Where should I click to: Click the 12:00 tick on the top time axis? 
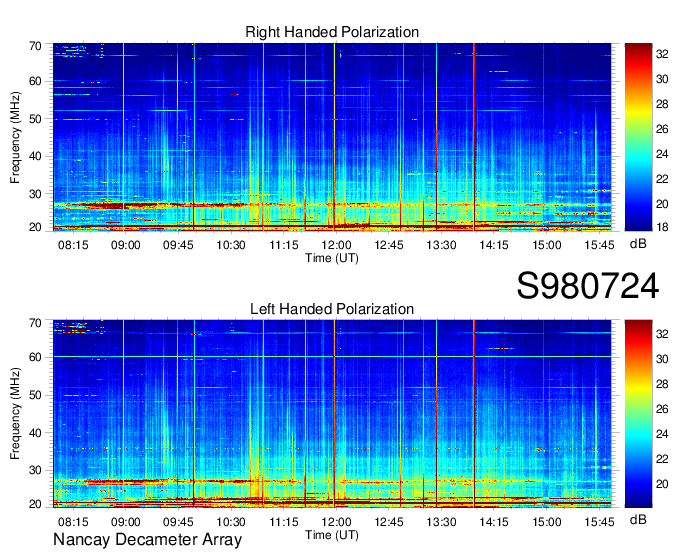pos(336,245)
